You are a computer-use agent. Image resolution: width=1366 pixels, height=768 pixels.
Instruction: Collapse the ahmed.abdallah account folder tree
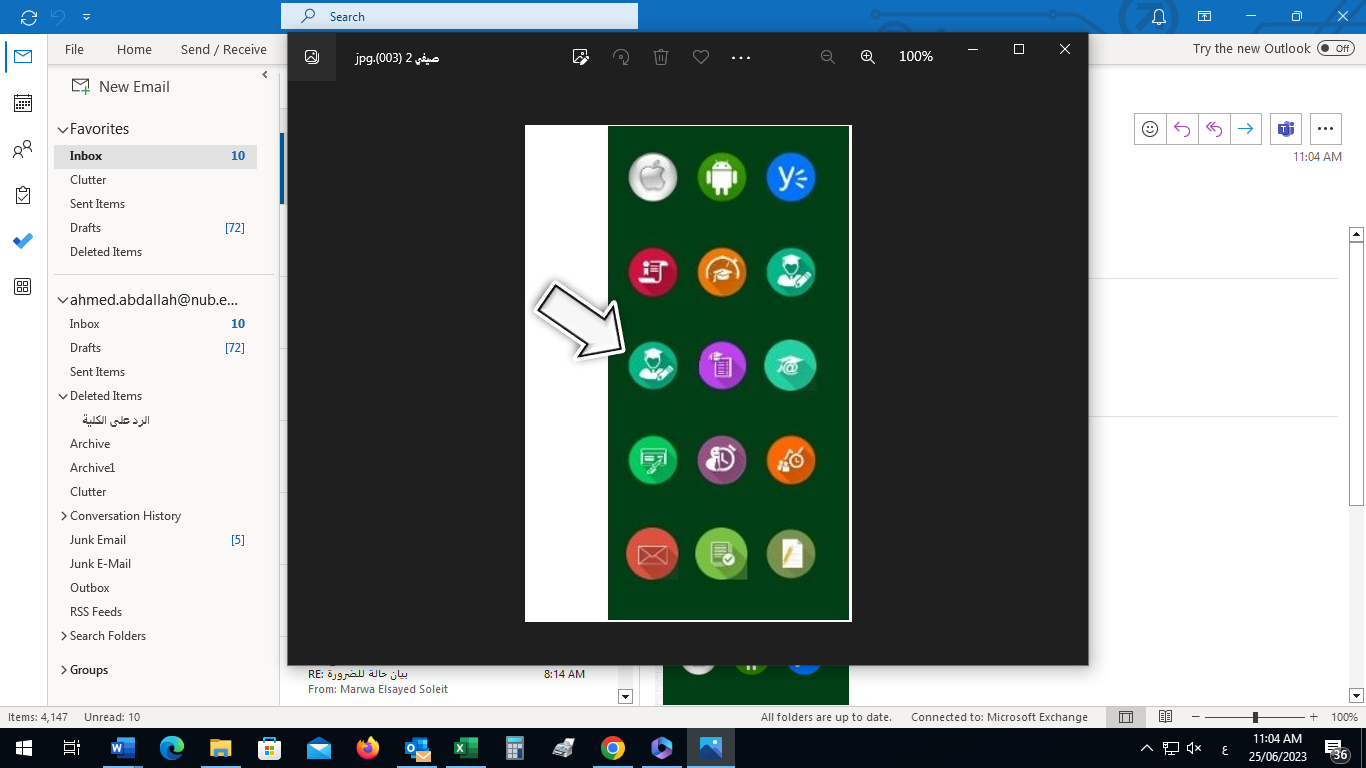click(62, 300)
